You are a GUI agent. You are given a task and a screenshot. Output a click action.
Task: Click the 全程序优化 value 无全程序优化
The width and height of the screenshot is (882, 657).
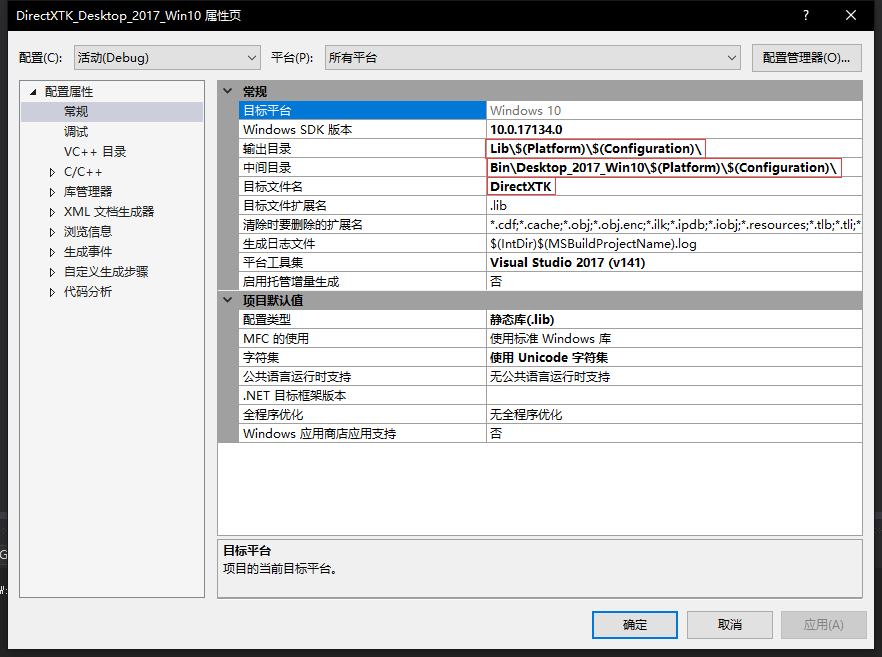click(674, 415)
